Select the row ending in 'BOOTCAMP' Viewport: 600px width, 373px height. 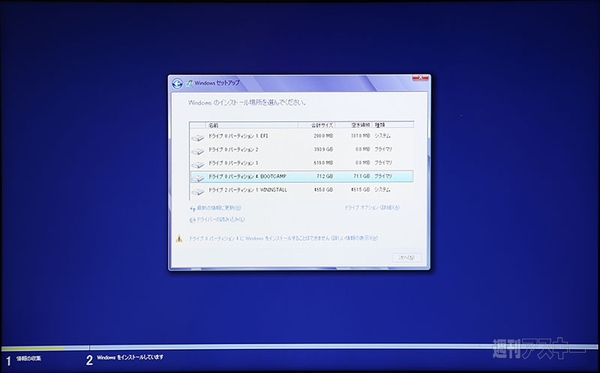coord(302,176)
